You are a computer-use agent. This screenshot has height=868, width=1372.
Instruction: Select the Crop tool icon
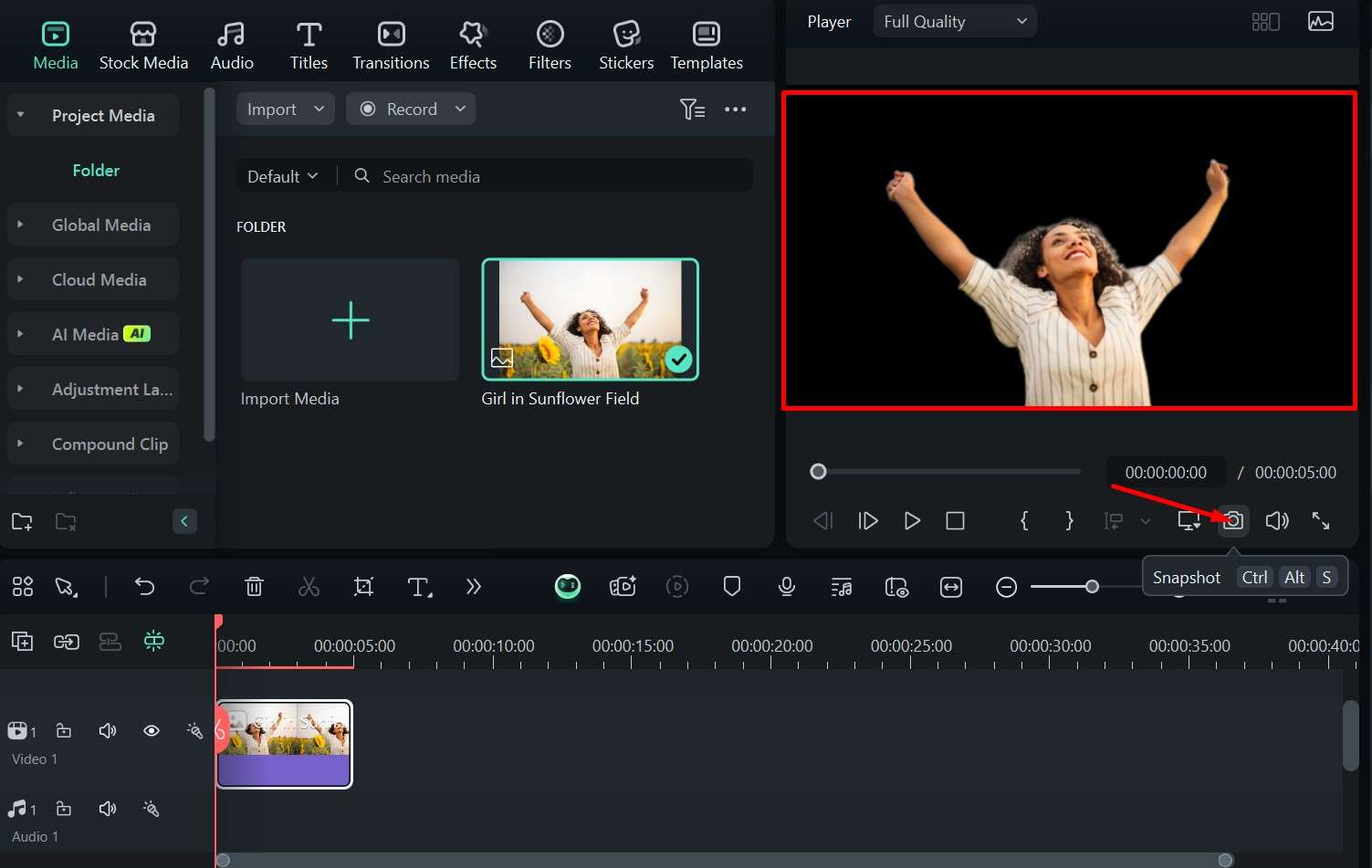[x=363, y=587]
